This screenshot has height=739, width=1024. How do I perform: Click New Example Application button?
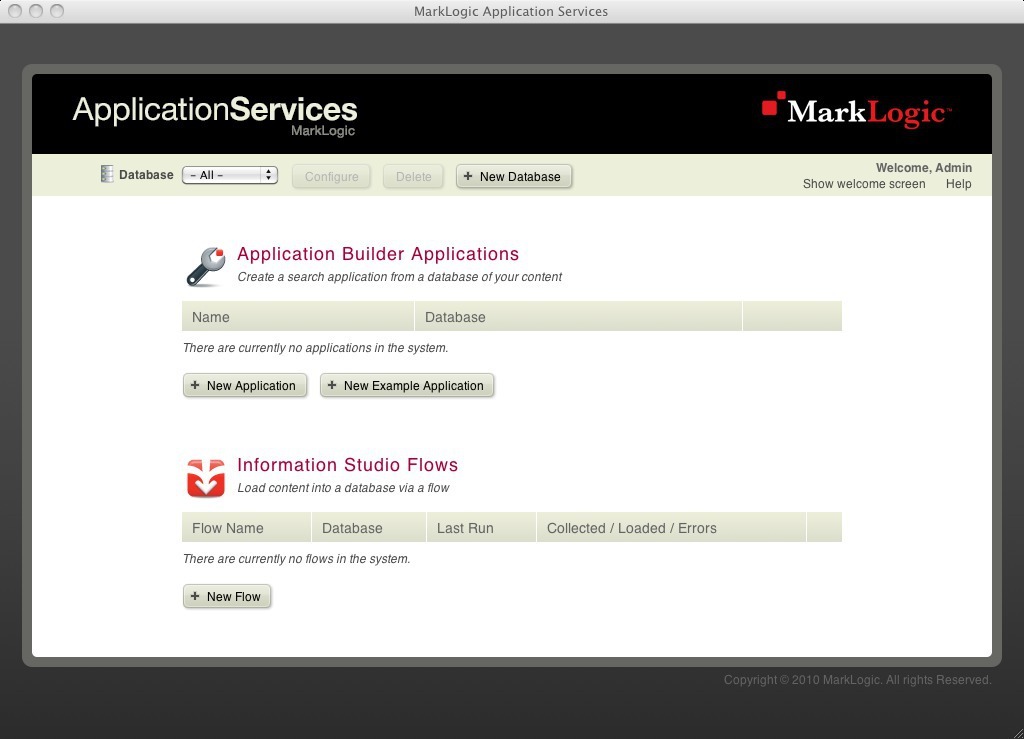[406, 385]
